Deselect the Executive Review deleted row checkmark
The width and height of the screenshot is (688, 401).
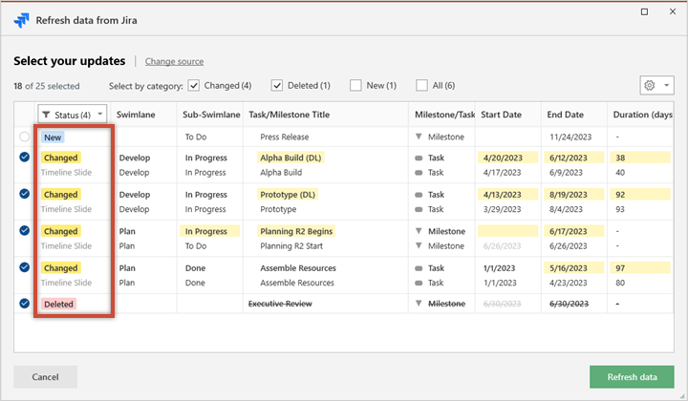click(24, 303)
